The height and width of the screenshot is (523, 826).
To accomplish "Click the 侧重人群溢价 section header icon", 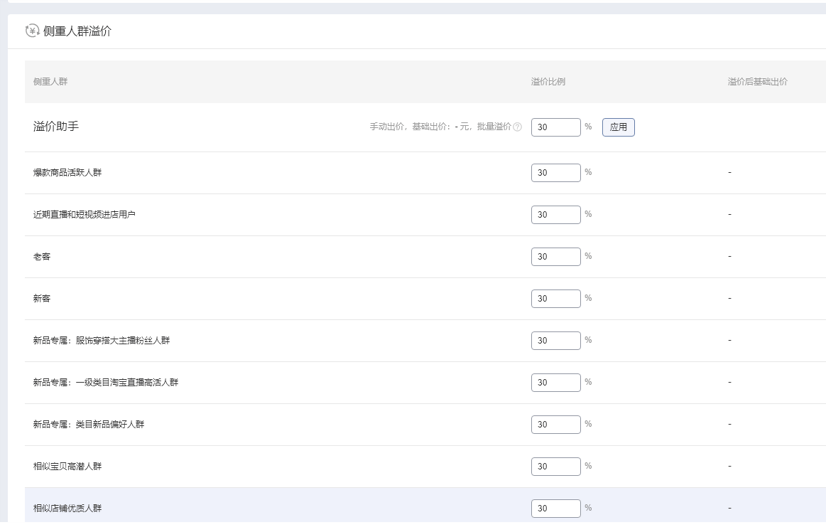I will click(31, 31).
